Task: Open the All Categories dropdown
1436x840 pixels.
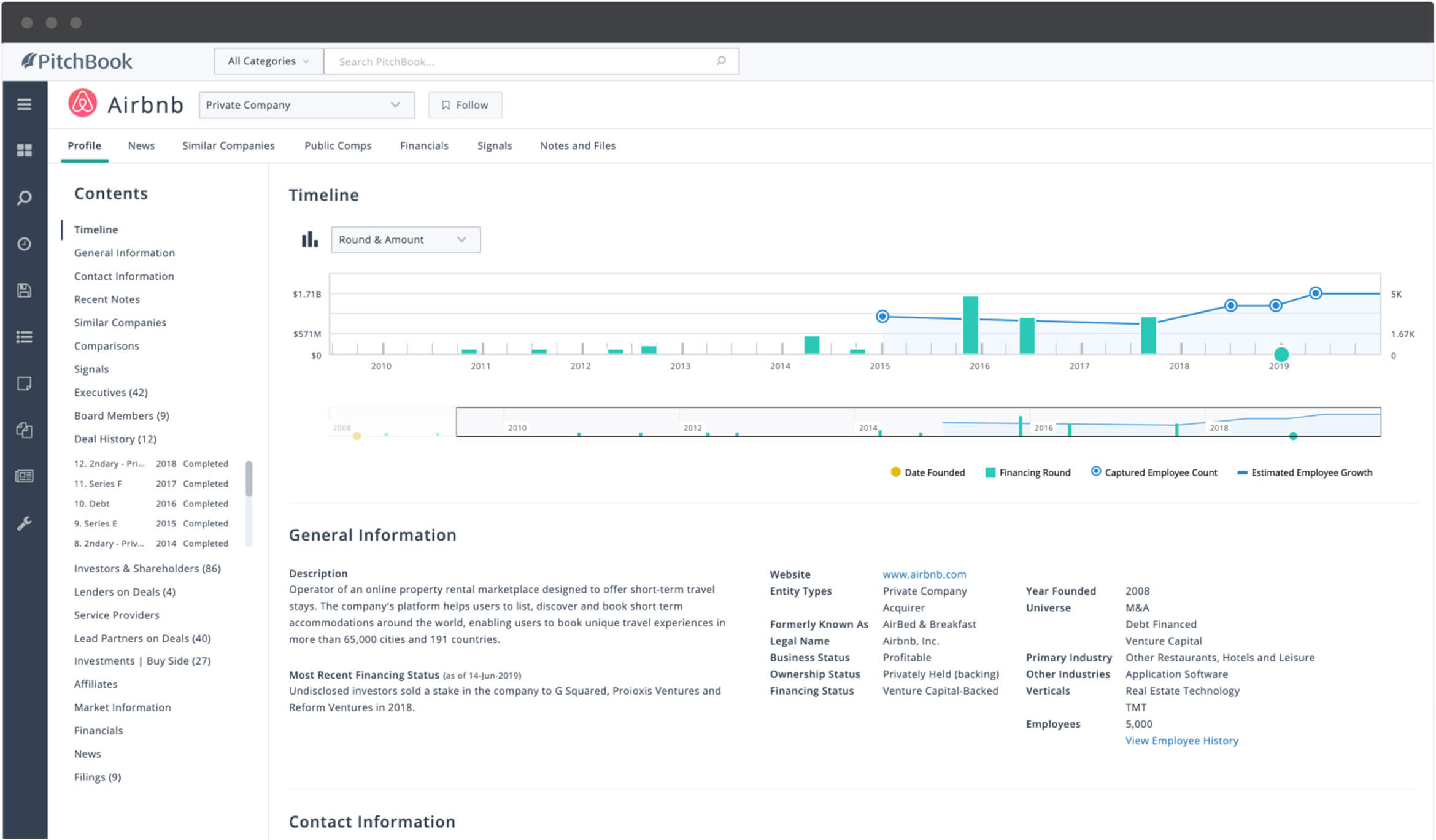Action: [x=268, y=61]
